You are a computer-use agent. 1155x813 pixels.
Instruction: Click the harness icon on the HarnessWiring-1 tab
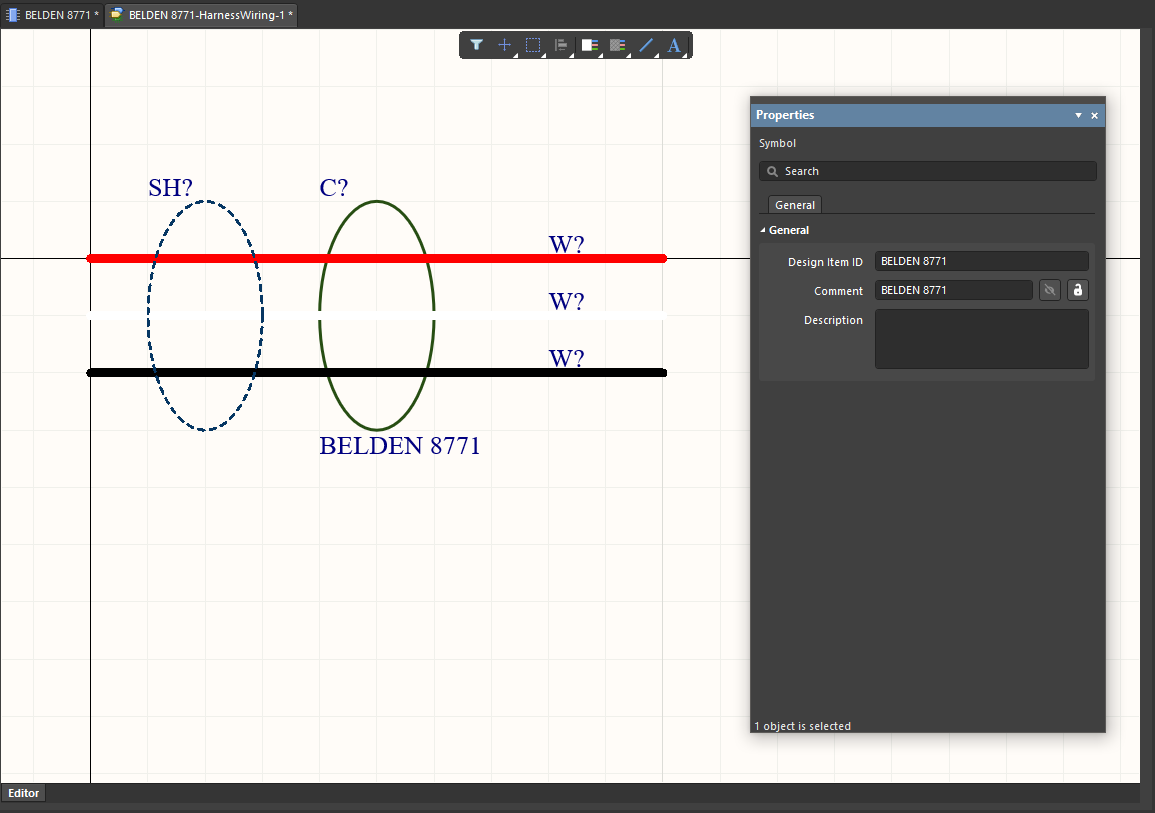(115, 15)
